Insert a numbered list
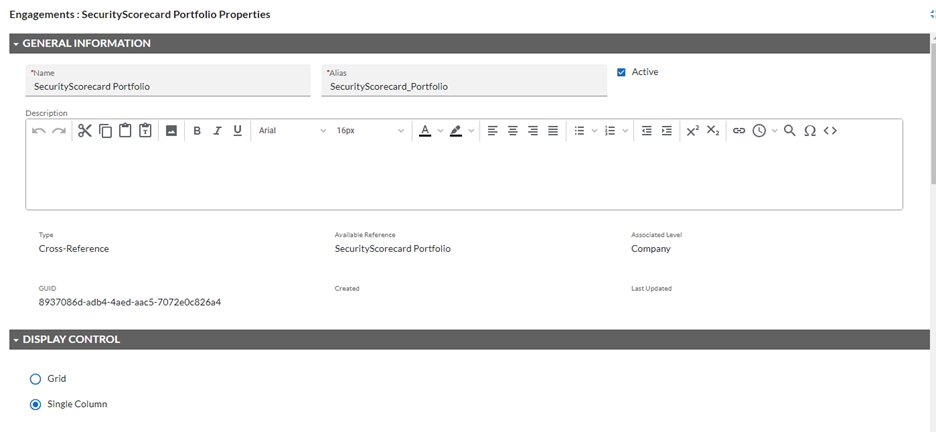This screenshot has height=432, width=936. [610, 131]
